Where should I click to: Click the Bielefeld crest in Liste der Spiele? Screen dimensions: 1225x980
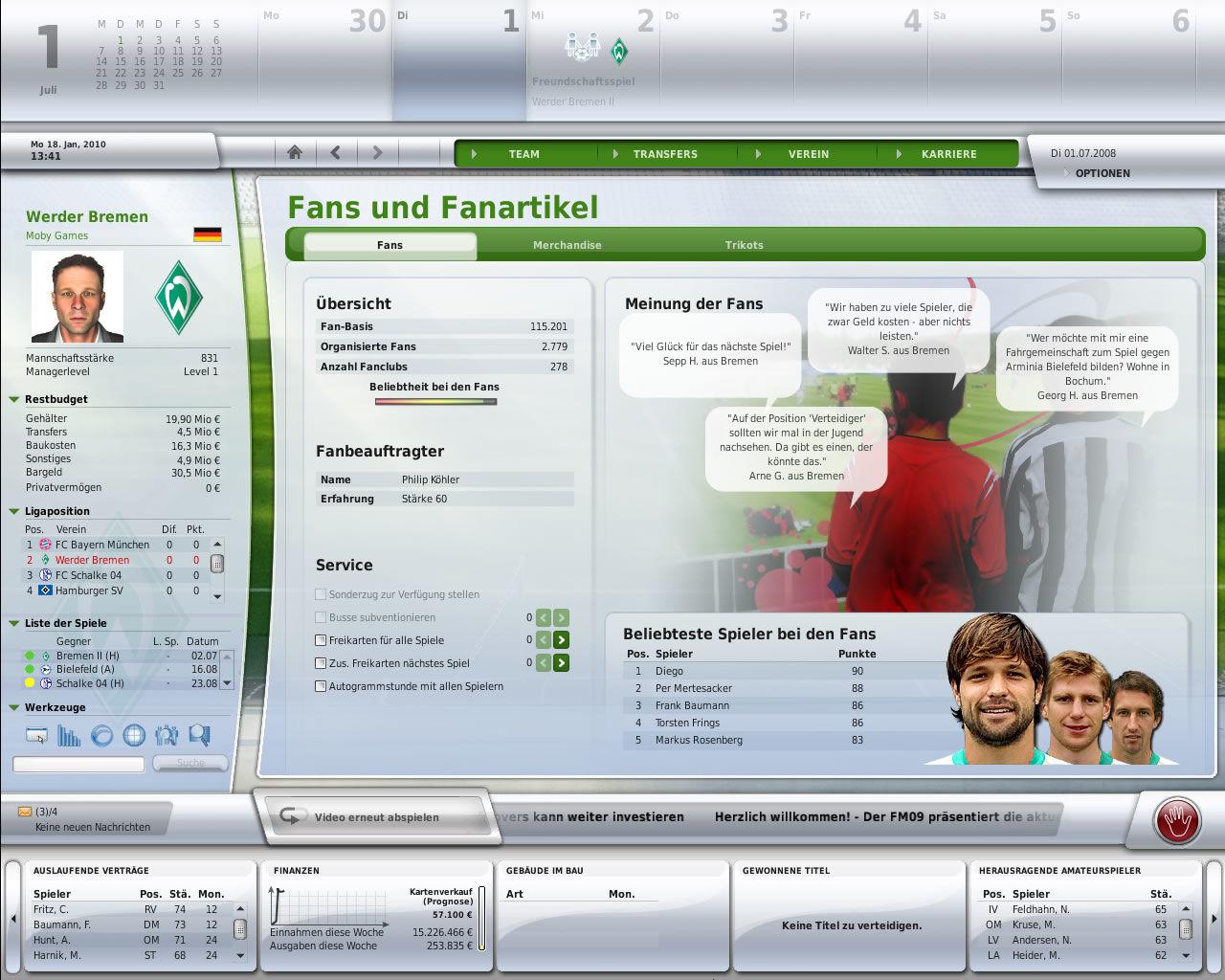coord(45,670)
